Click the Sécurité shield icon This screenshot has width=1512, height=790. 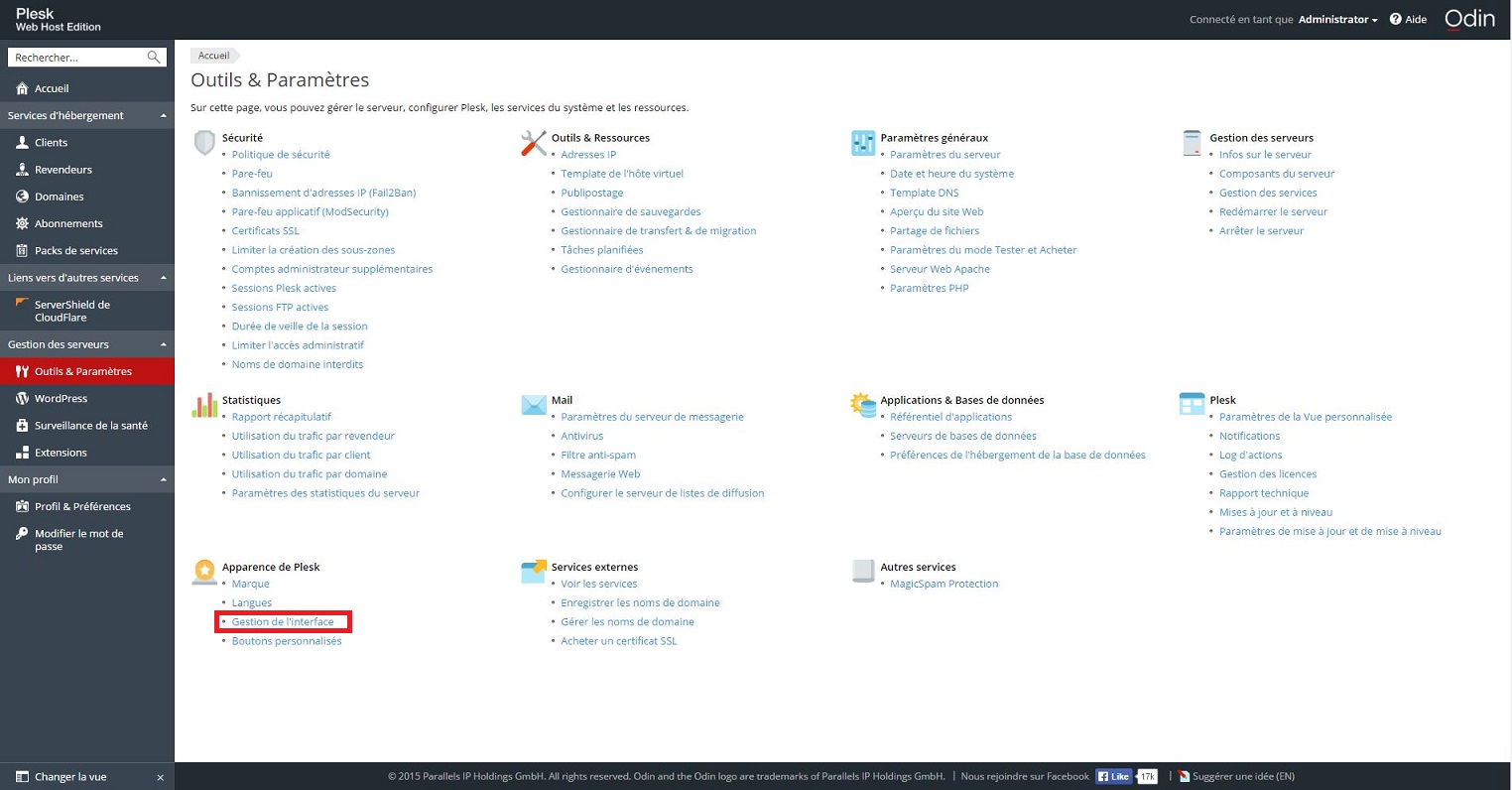204,143
